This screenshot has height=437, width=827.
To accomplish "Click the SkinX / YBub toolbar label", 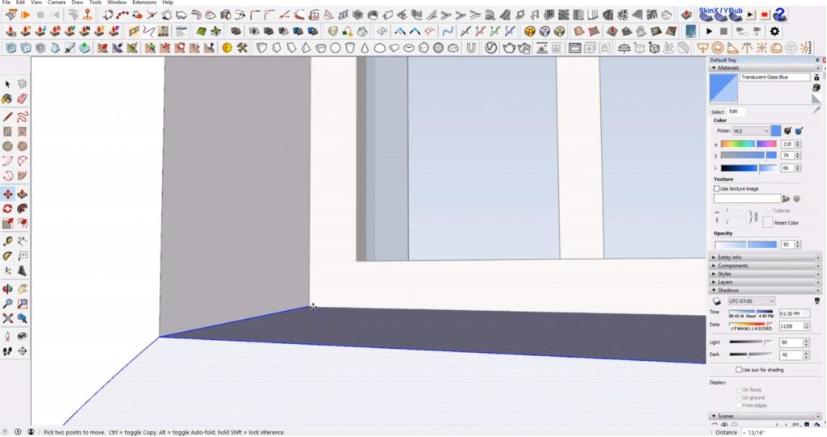I will coord(720,11).
